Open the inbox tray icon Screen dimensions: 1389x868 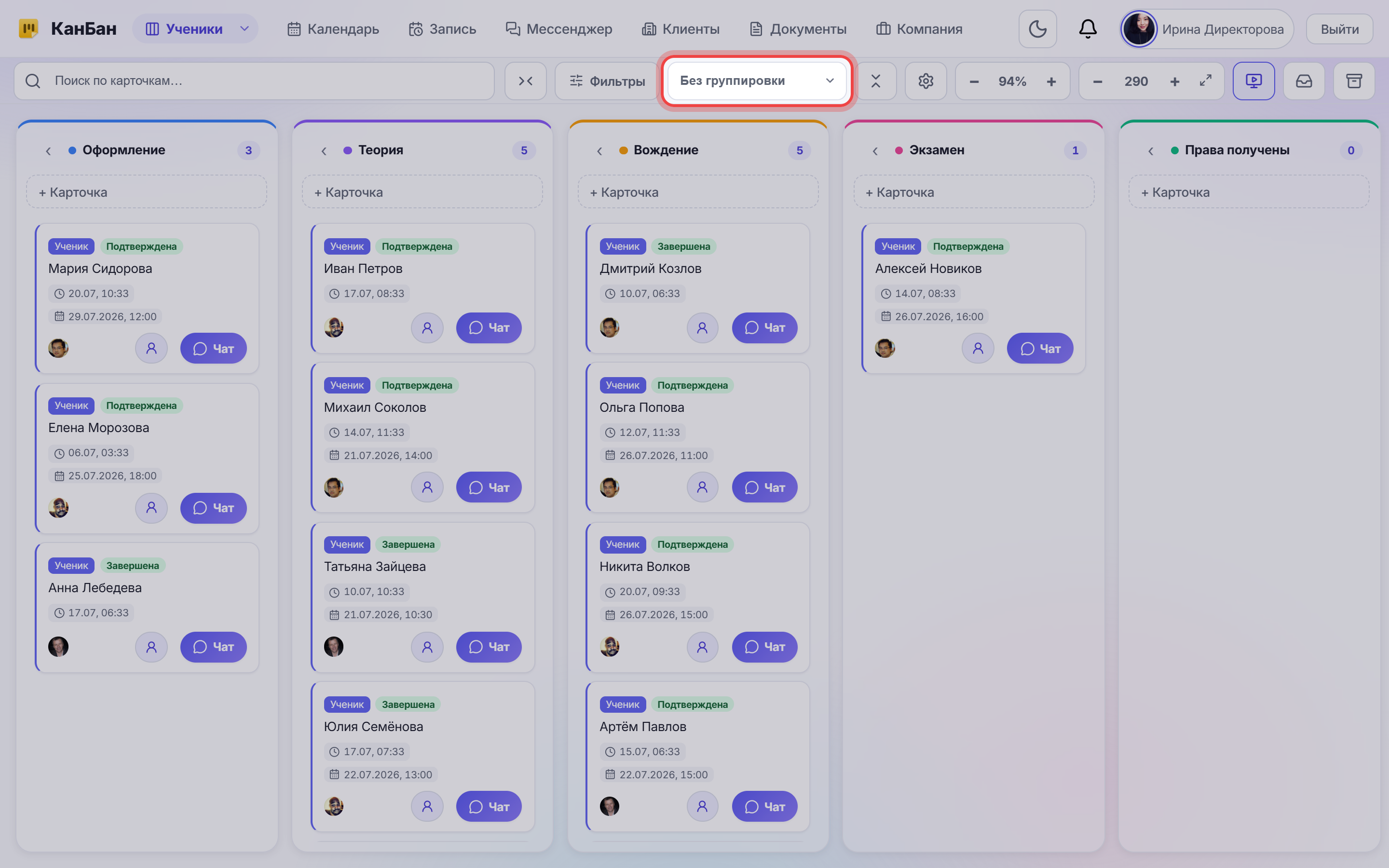coord(1304,81)
